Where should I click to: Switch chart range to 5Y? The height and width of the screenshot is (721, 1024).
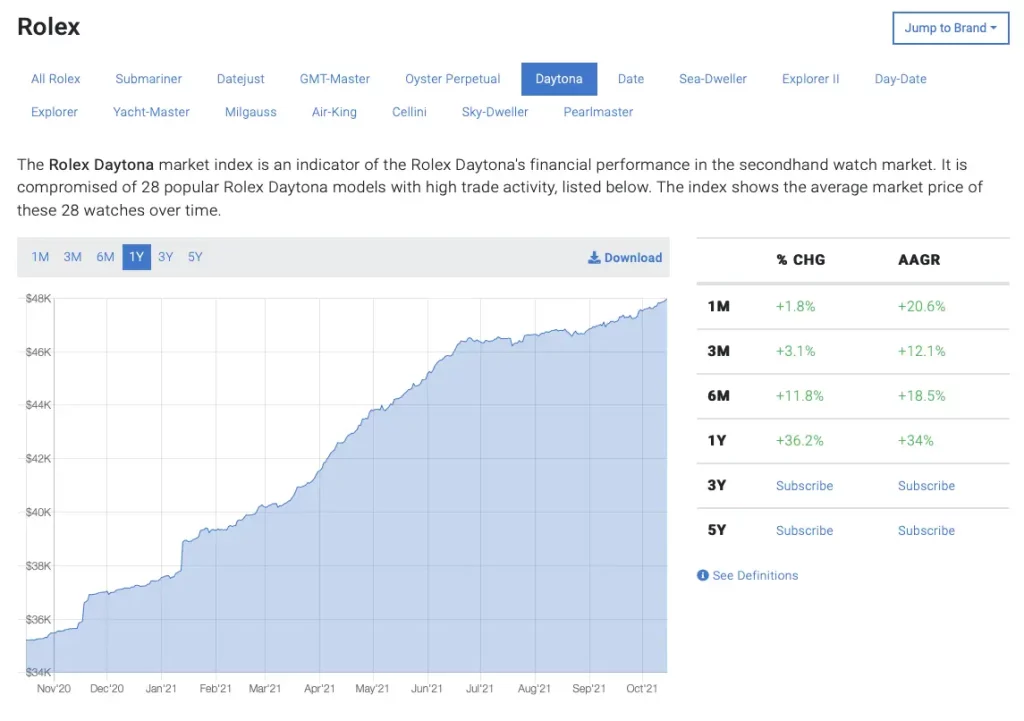(x=195, y=257)
